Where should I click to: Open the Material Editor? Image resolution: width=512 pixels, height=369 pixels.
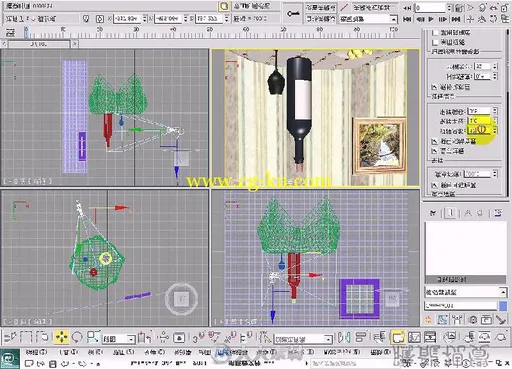[x=450, y=337]
